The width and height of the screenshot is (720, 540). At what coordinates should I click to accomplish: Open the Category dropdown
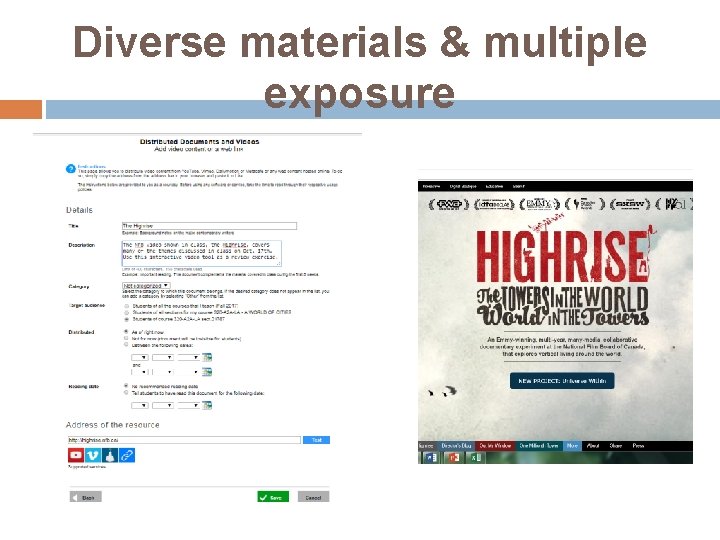146,286
